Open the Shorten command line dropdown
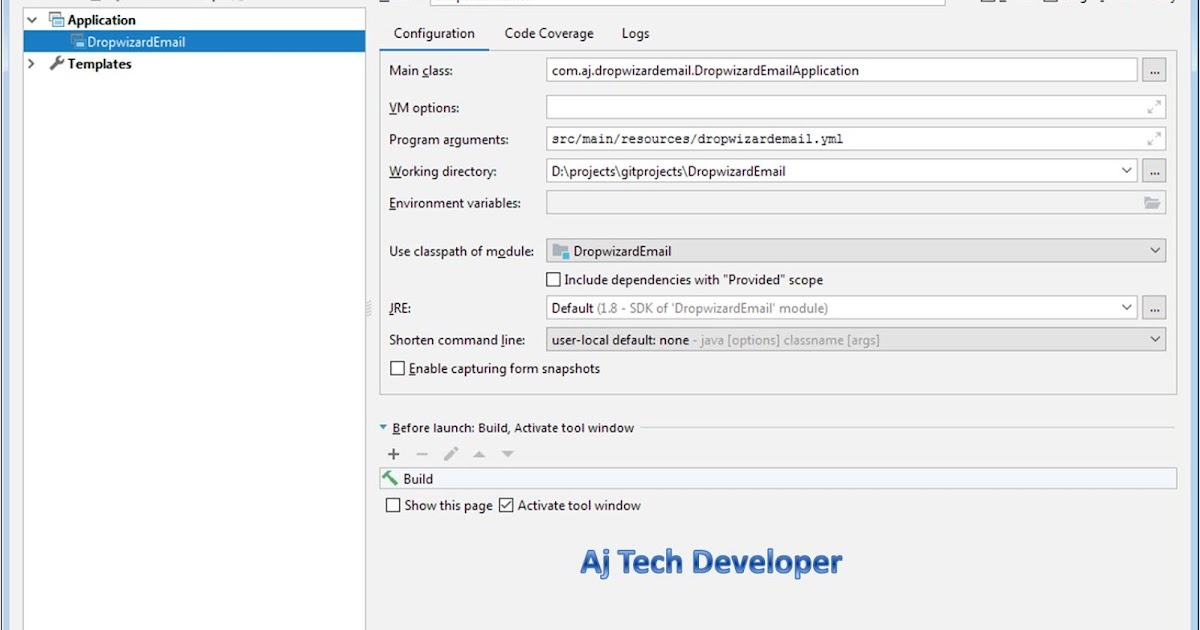The height and width of the screenshot is (630, 1200). pyautogui.click(x=1155, y=339)
